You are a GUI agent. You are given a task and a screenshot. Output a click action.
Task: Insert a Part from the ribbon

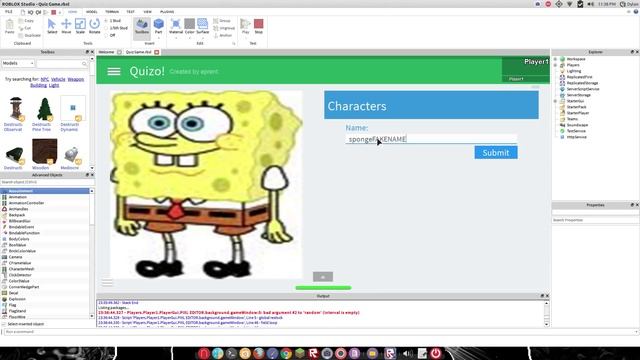point(158,25)
